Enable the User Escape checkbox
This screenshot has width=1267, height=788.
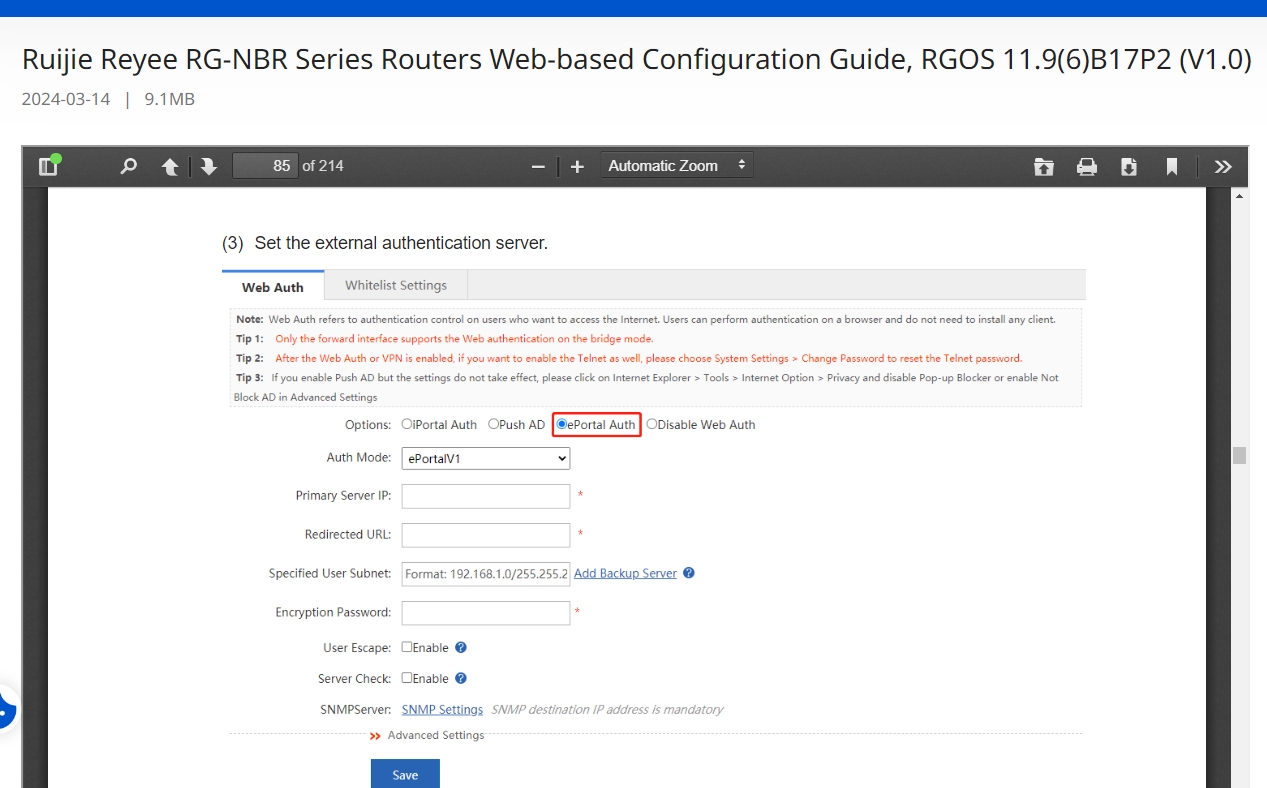(407, 647)
